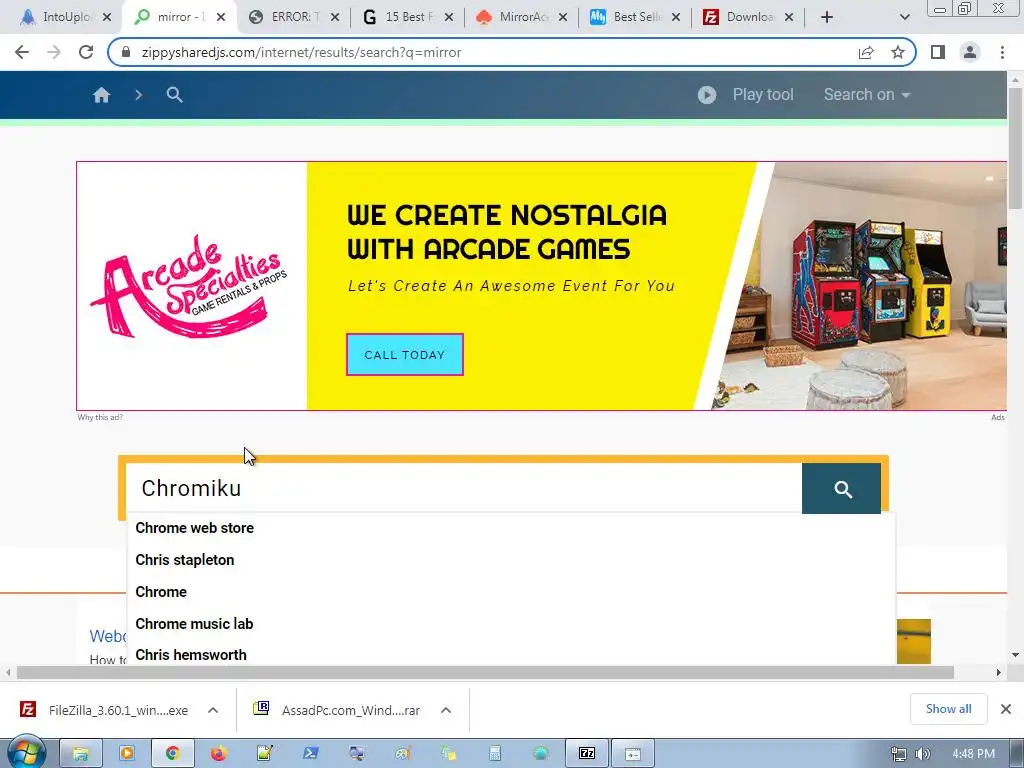1024x768 pixels.
Task: Expand options for the FileZilla download
Action: (213, 710)
